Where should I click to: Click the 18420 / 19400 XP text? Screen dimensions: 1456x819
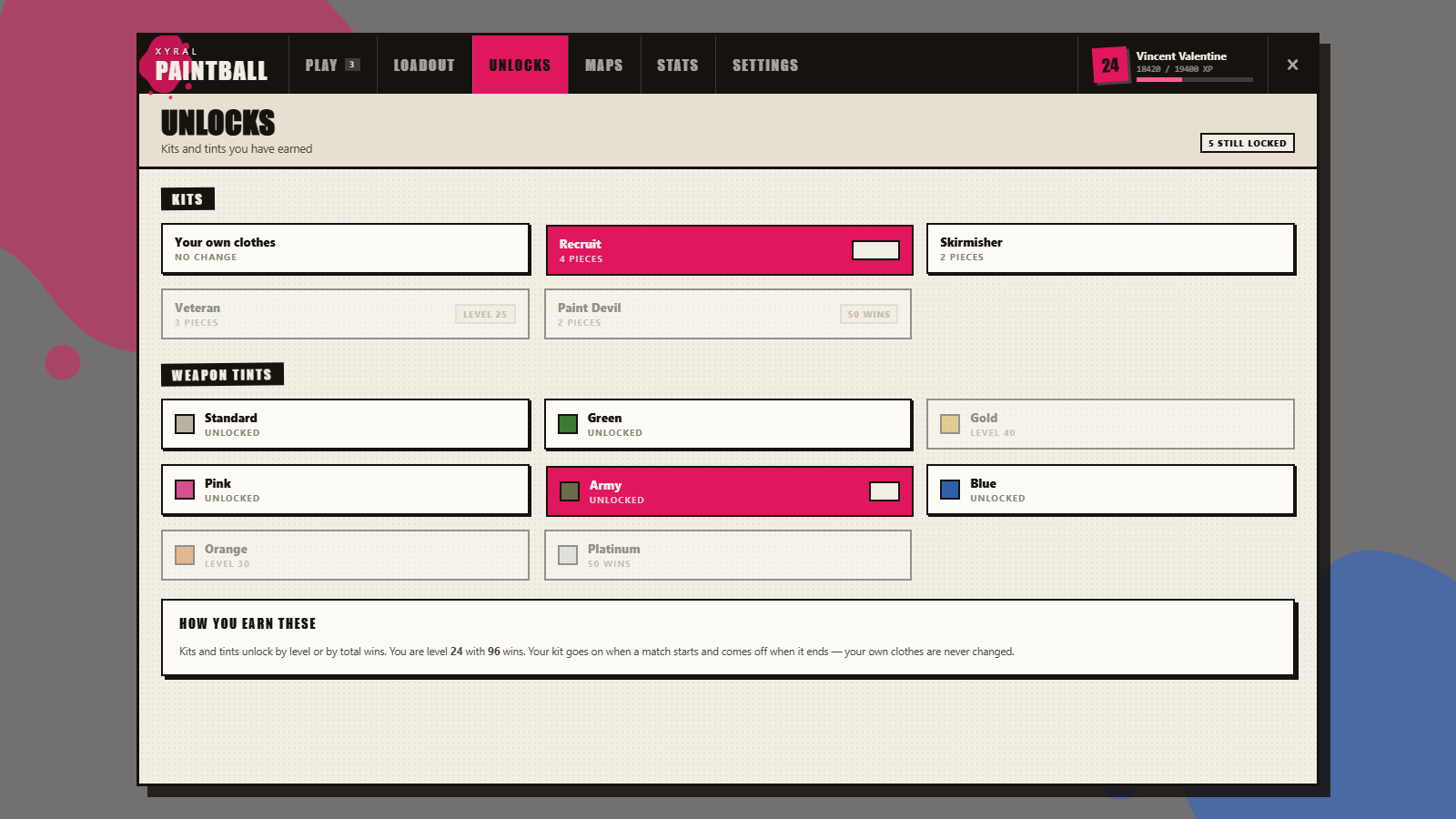(x=1174, y=69)
